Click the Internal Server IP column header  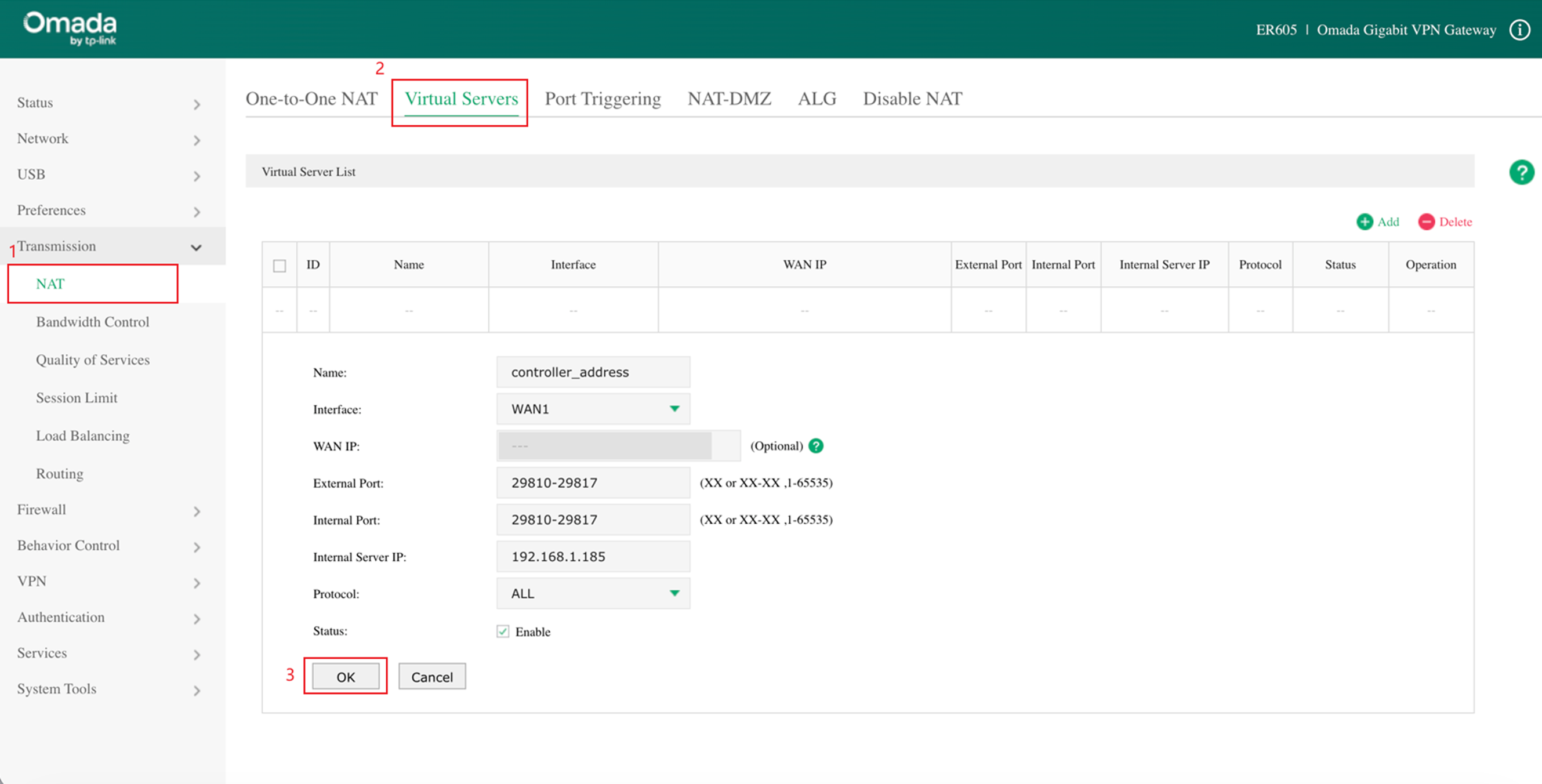point(1164,264)
